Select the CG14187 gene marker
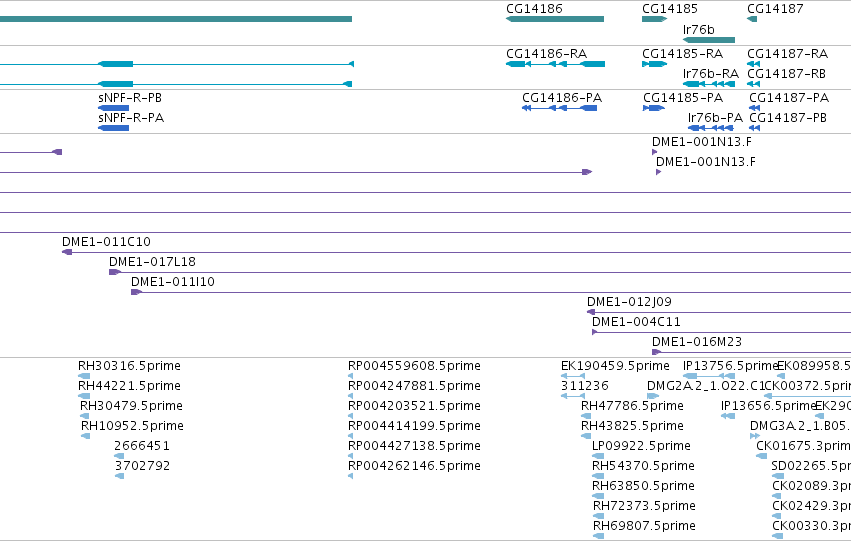851x541 pixels. point(752,19)
